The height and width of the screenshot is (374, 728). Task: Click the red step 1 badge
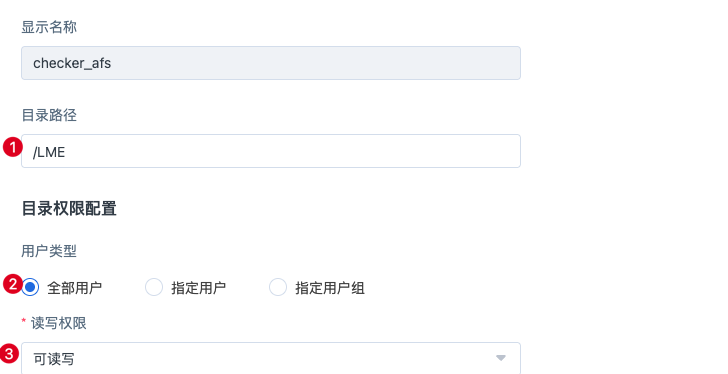pyautogui.click(x=13, y=147)
